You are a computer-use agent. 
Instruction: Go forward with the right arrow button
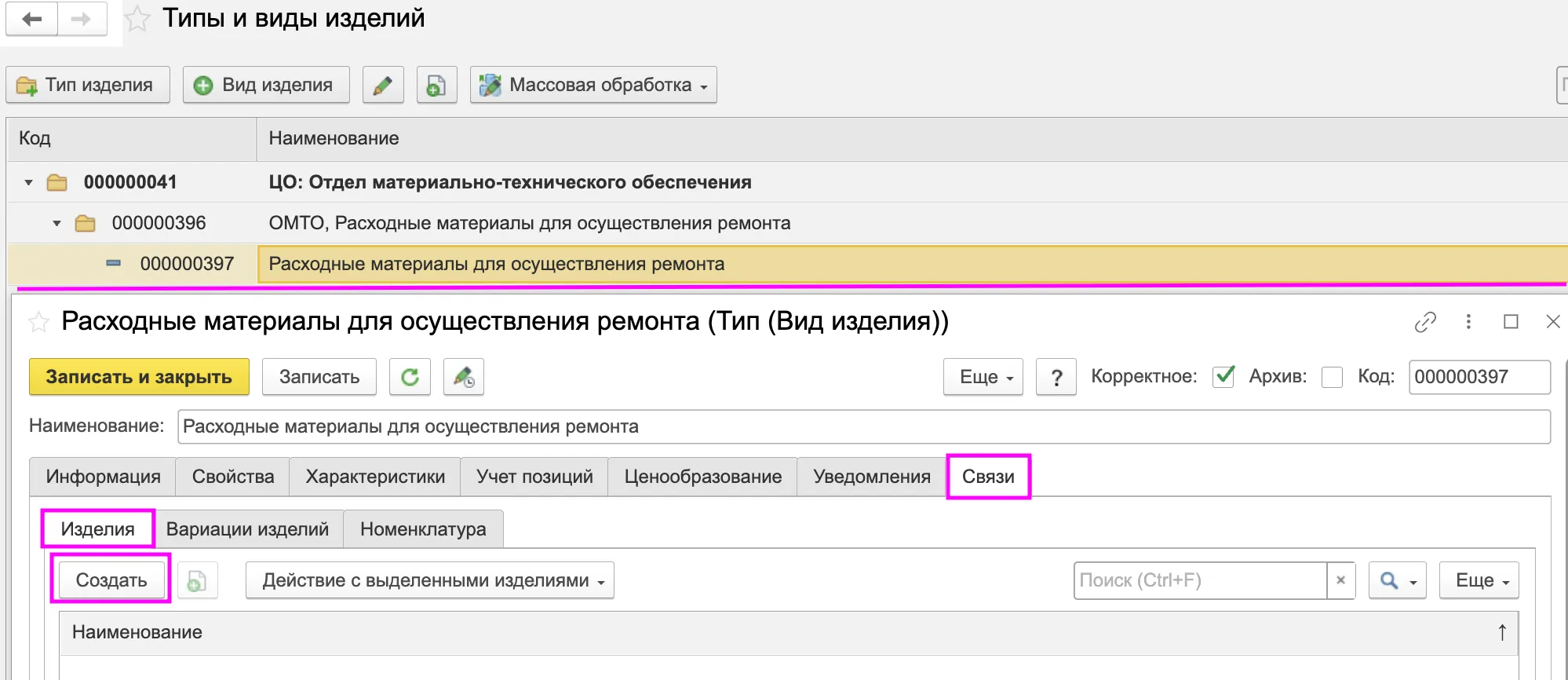(82, 19)
